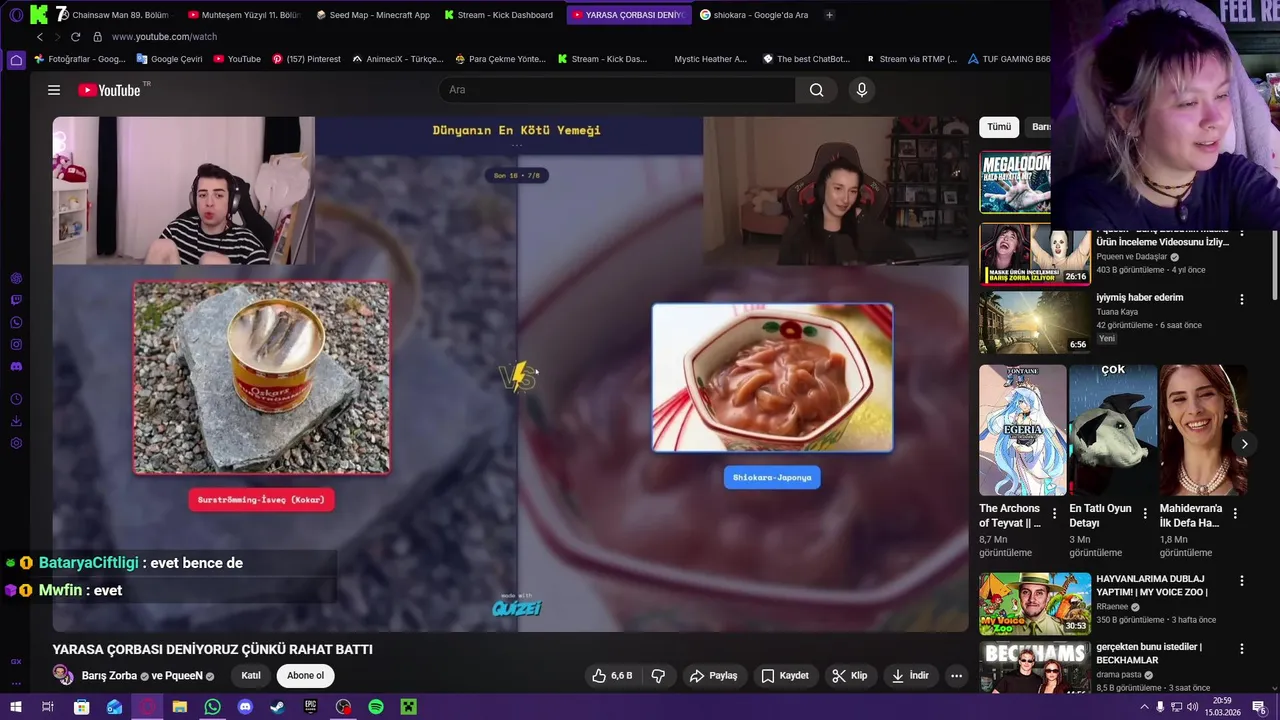
Task: Open Google Çeviri bookmark
Action: [169, 59]
